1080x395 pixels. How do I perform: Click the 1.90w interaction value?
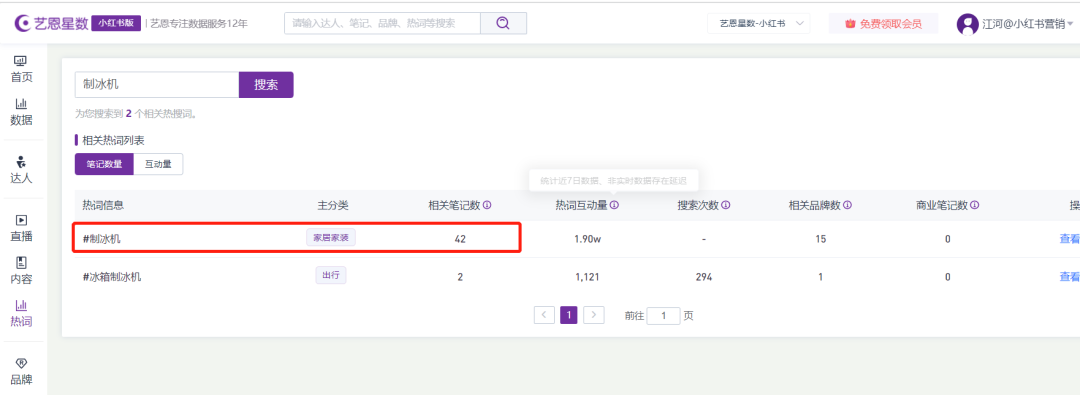[x=588, y=239]
